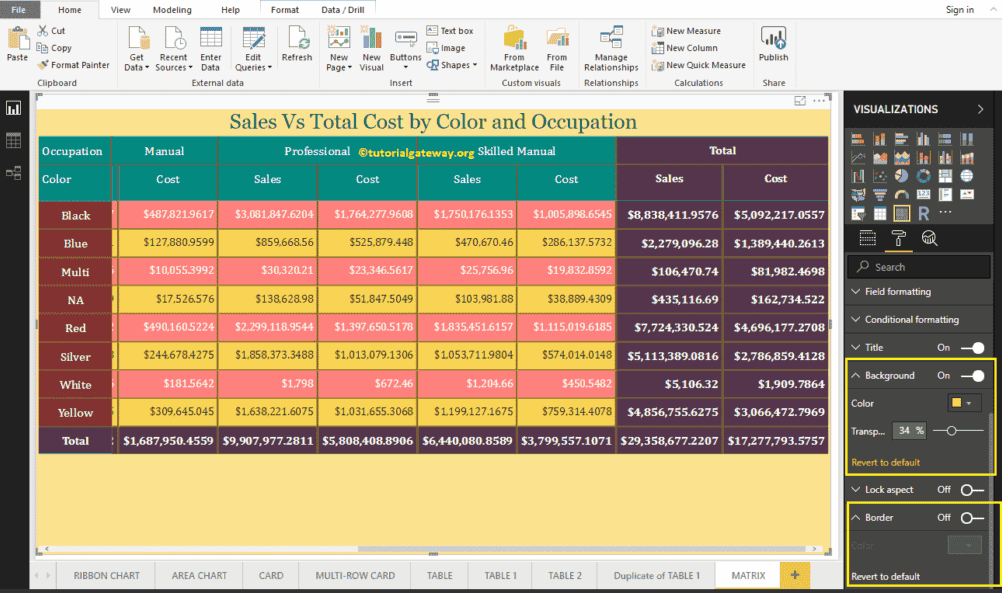This screenshot has width=1002, height=593.
Task: Switch to Data view in left sidebar
Action: pyautogui.click(x=14, y=141)
